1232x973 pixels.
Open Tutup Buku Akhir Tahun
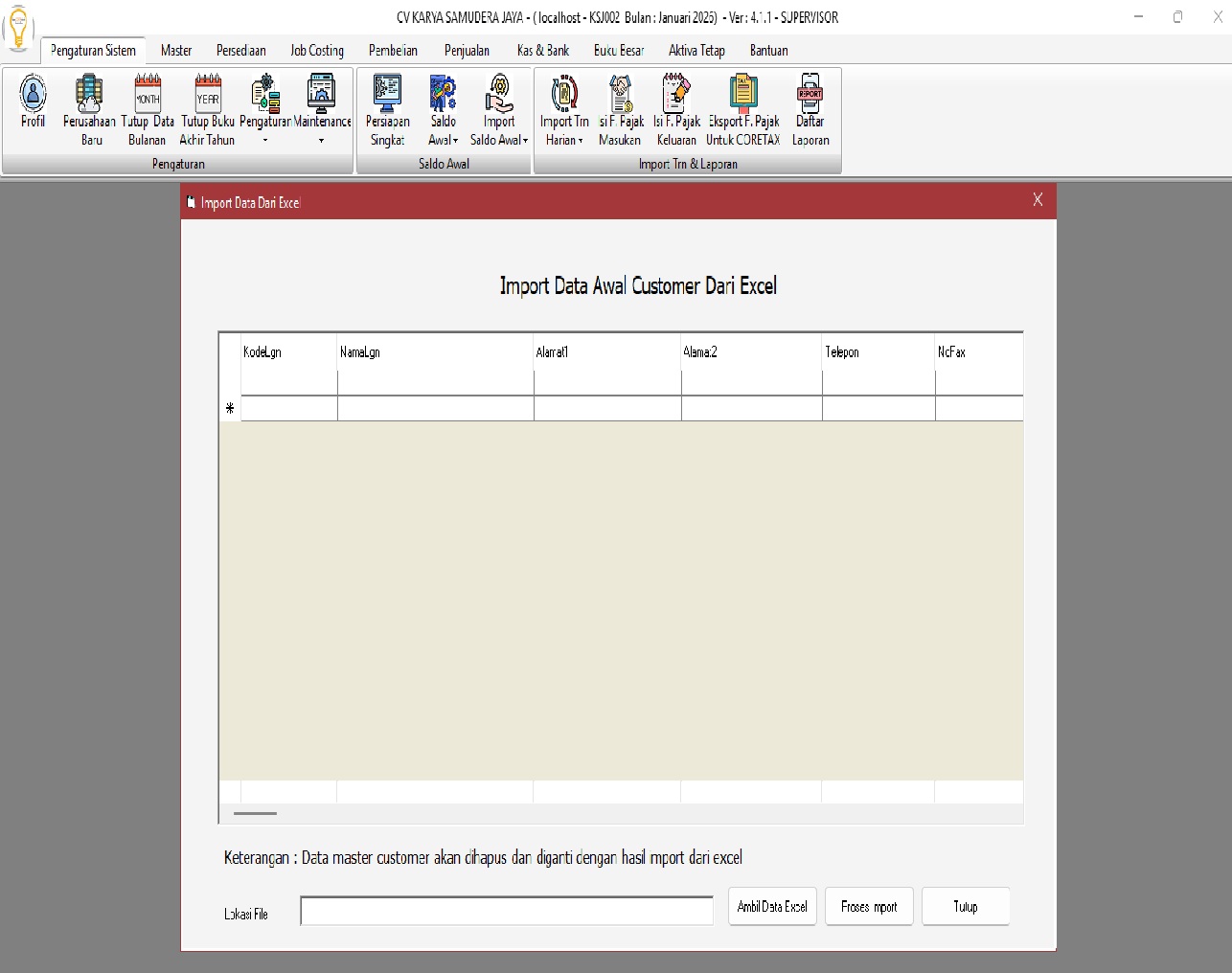click(208, 110)
